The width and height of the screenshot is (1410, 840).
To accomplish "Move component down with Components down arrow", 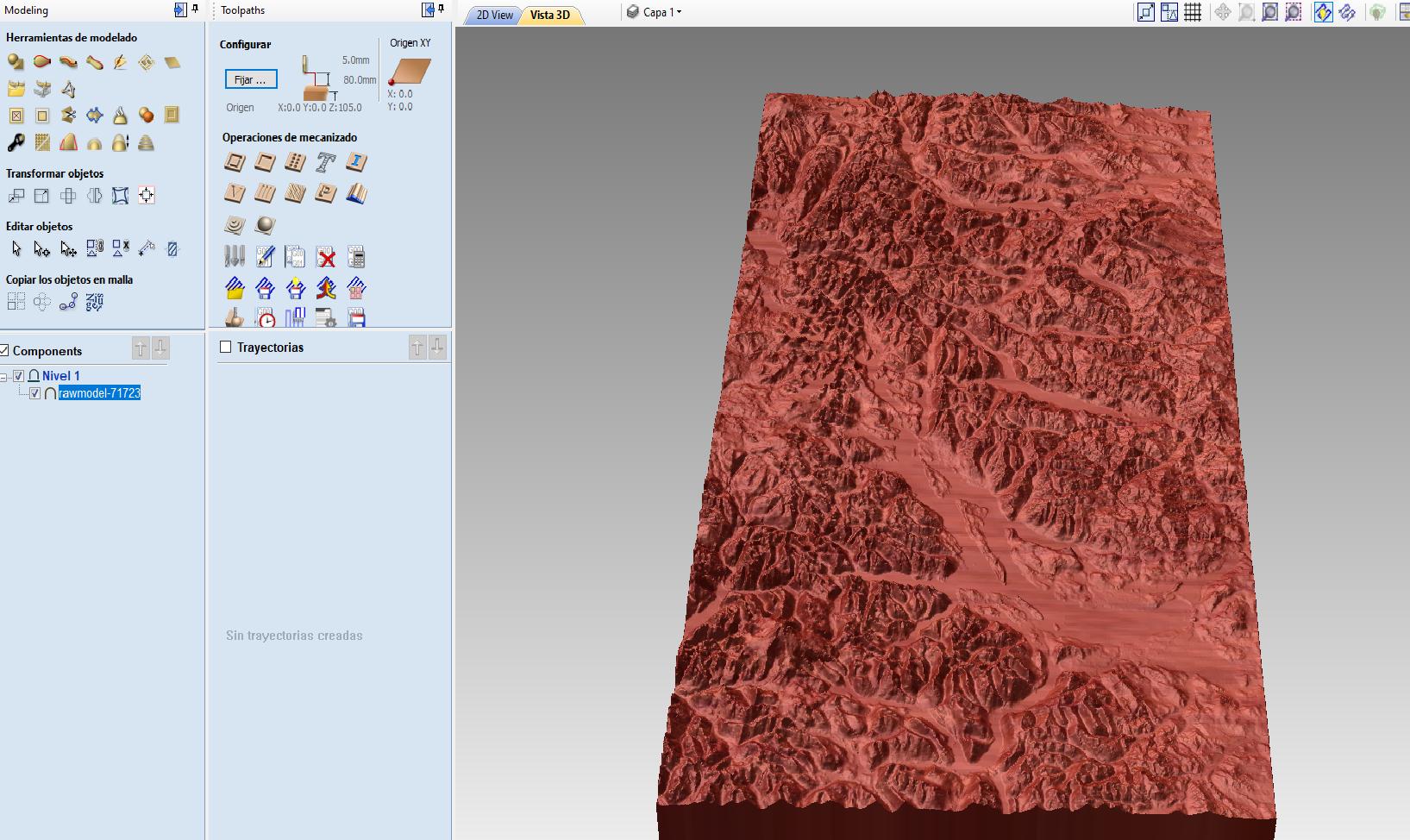I will (160, 348).
